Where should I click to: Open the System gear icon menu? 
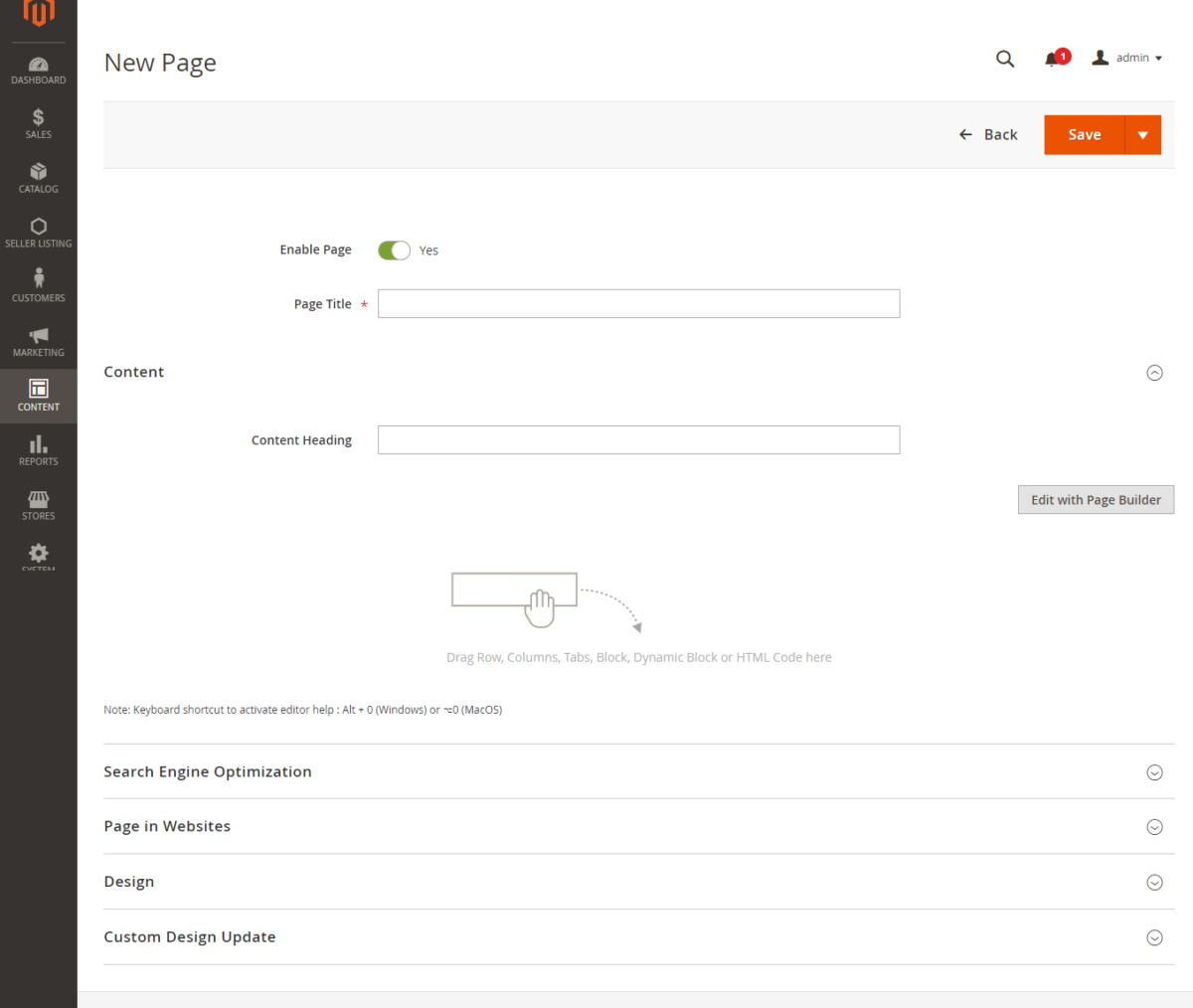coord(39,555)
